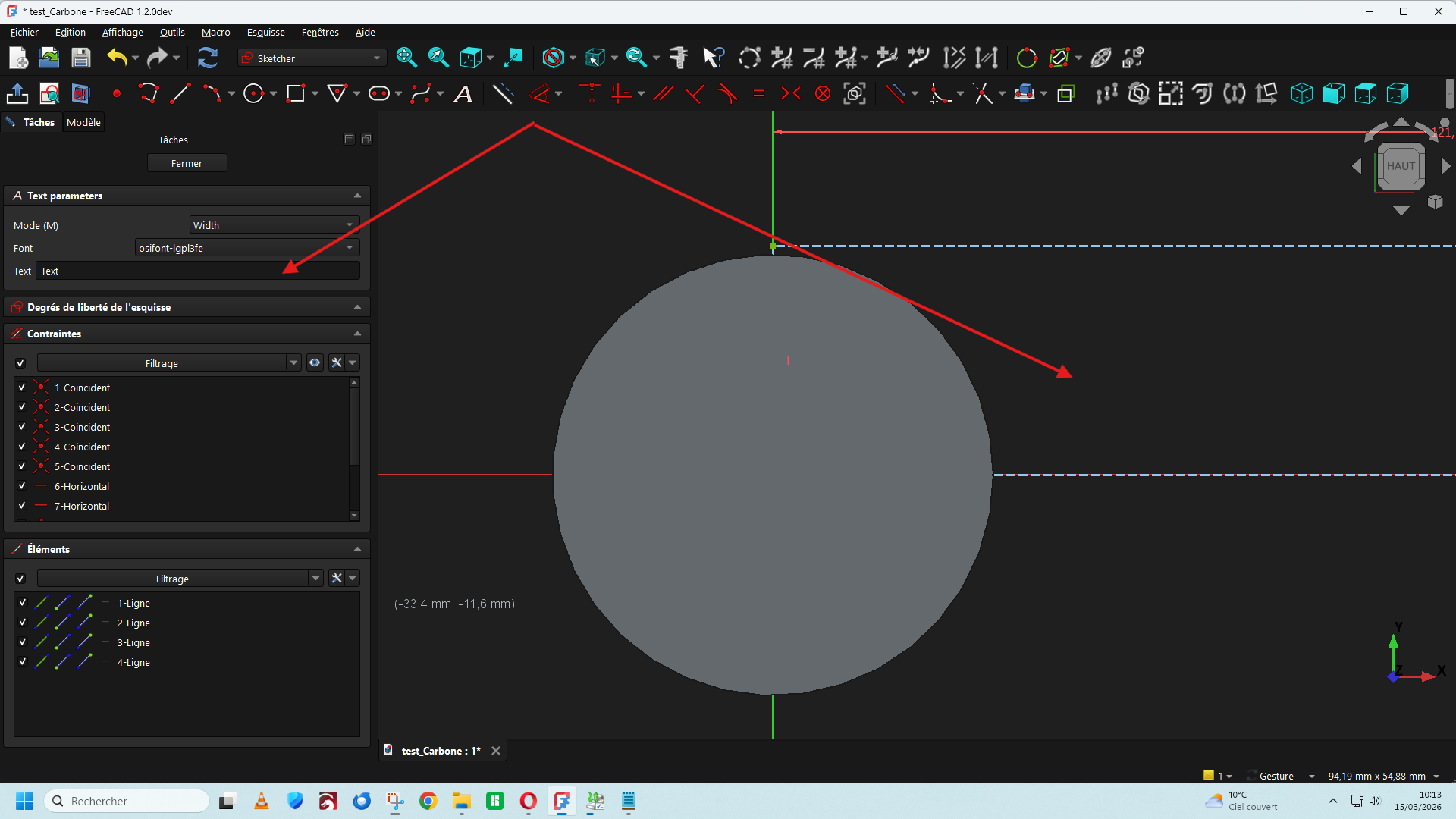Click the create point tool
The image size is (1456, 819).
click(x=117, y=94)
